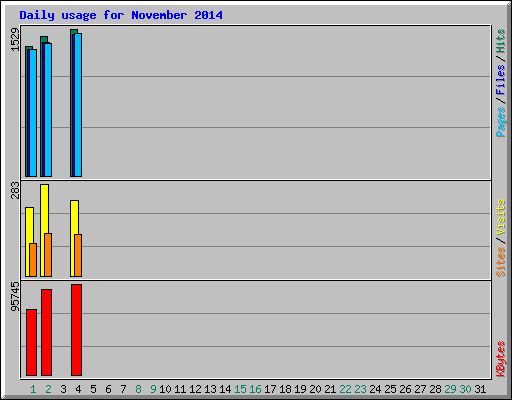Click the yellow Visits legend label
This screenshot has height=400, width=512.
coord(501,217)
